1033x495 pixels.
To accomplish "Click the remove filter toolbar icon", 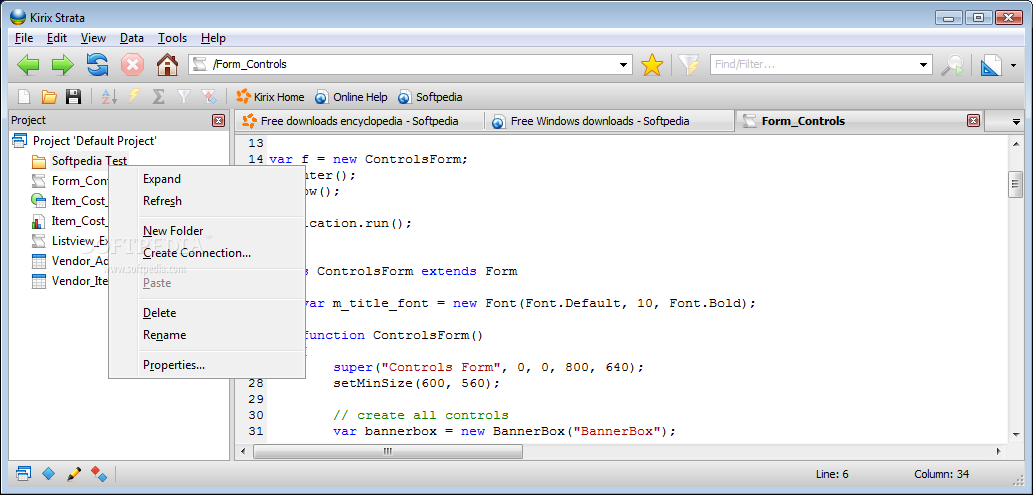I will tap(209, 97).
